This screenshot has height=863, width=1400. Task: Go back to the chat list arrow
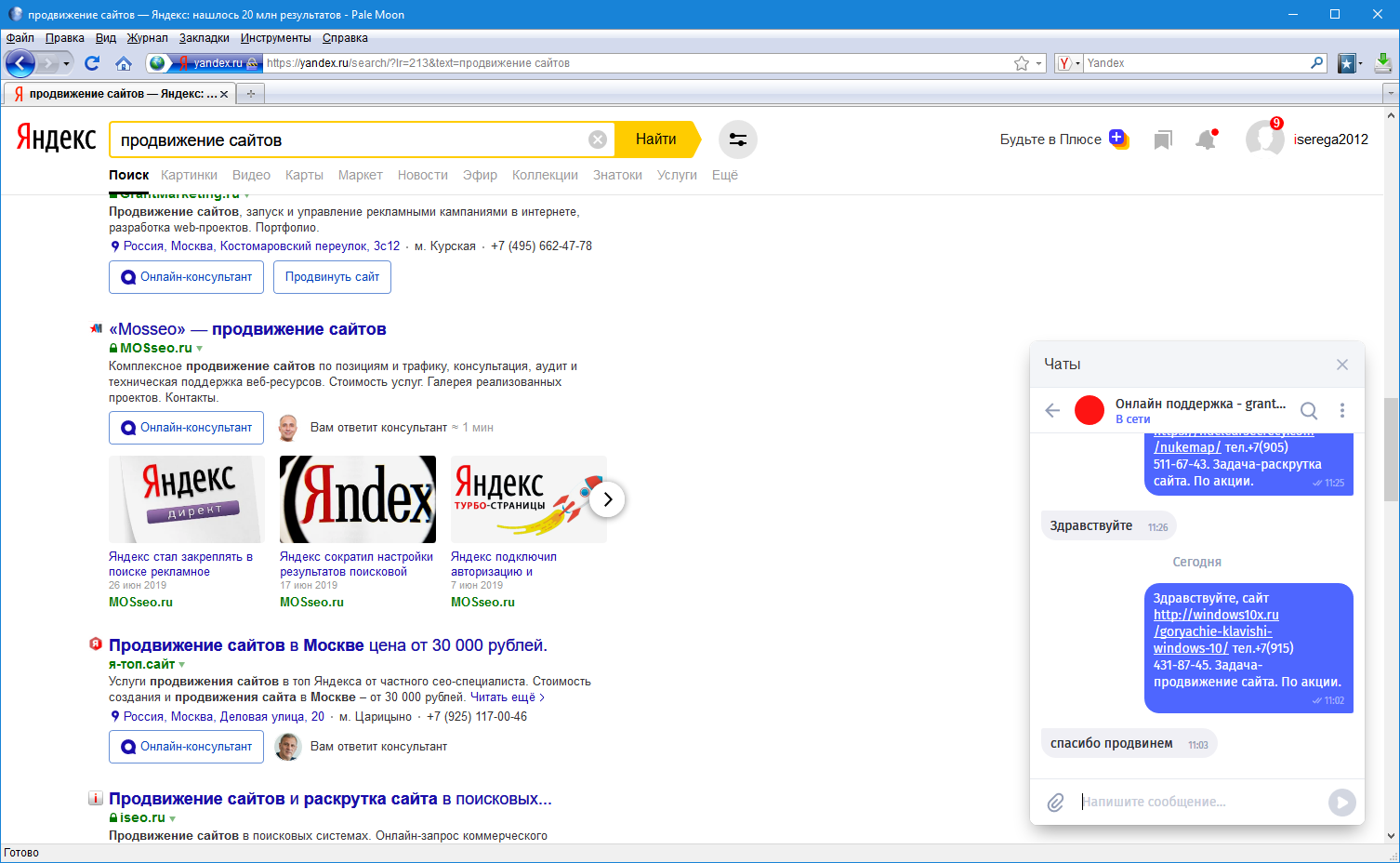click(x=1052, y=410)
